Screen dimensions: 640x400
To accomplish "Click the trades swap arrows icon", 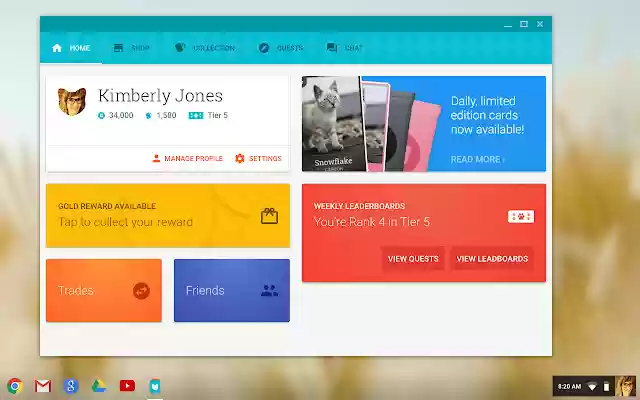I will pyautogui.click(x=141, y=291).
